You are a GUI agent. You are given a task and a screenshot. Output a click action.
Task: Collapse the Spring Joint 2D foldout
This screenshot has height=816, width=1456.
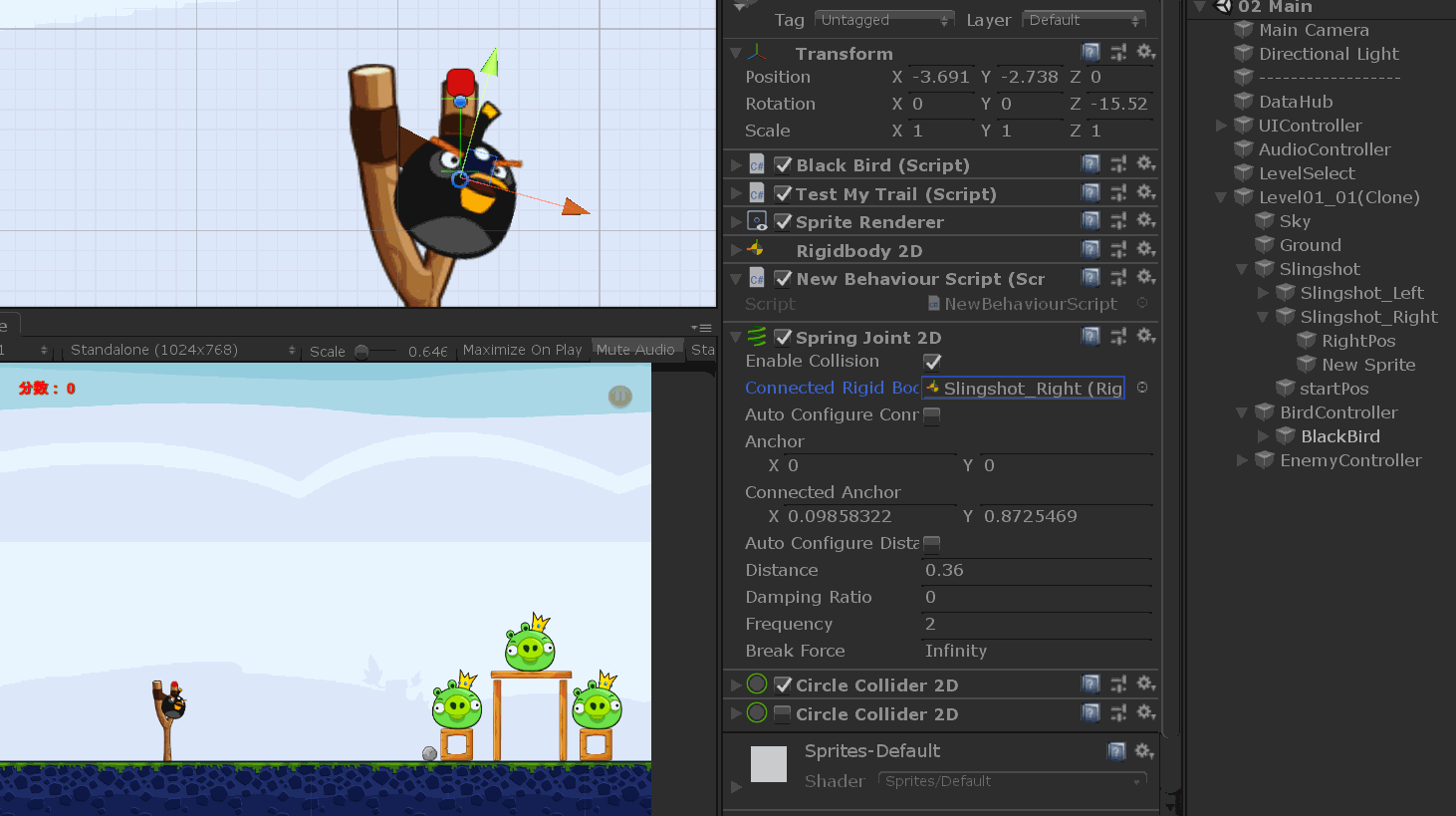[735, 337]
